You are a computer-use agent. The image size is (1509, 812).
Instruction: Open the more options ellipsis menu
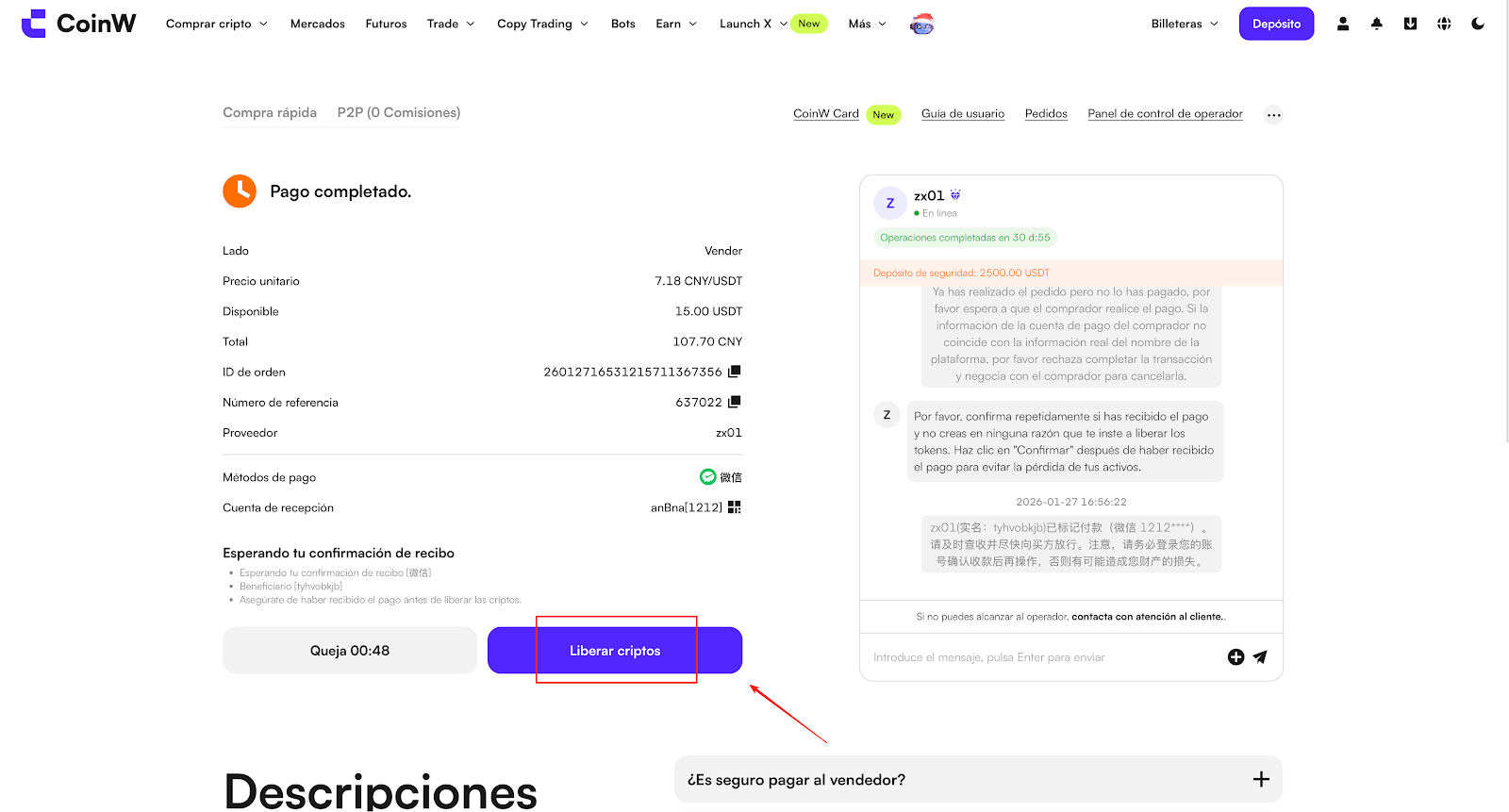coord(1273,115)
